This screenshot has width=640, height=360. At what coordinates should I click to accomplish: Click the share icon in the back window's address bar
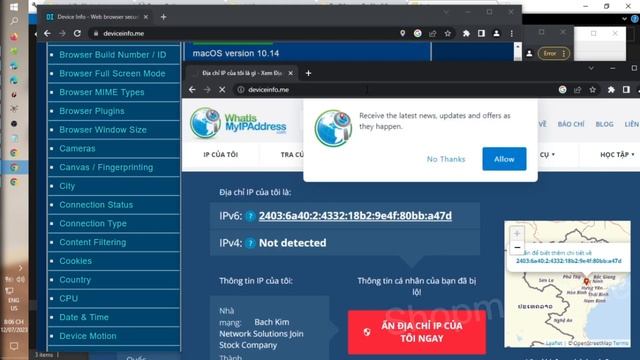[433, 33]
